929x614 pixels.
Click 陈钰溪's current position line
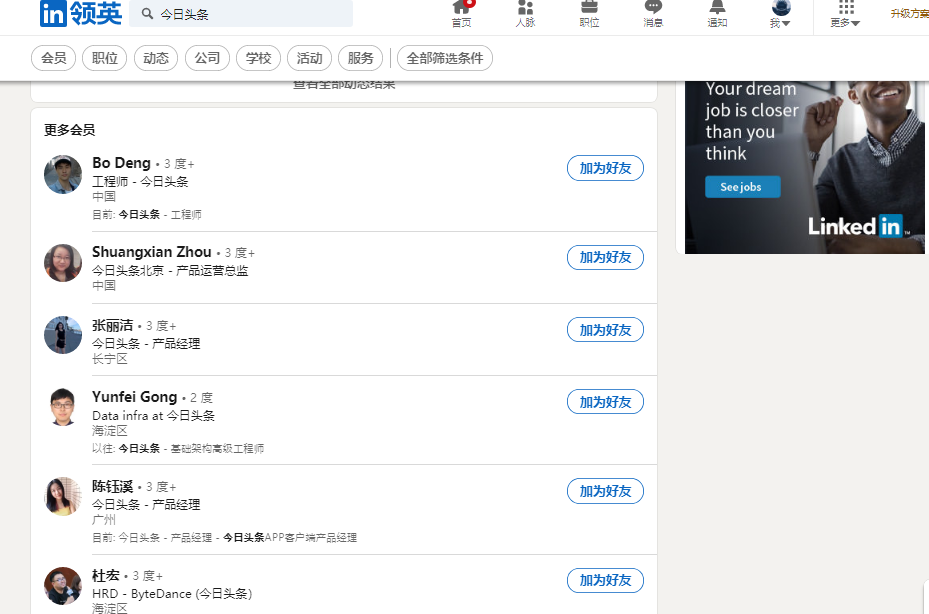tap(225, 538)
